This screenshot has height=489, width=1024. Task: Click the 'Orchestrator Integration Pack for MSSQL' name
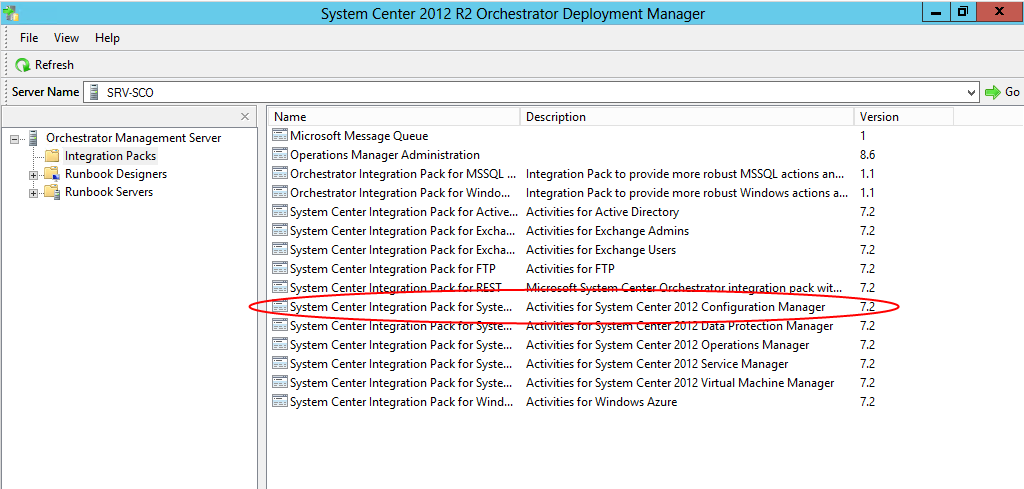click(404, 174)
